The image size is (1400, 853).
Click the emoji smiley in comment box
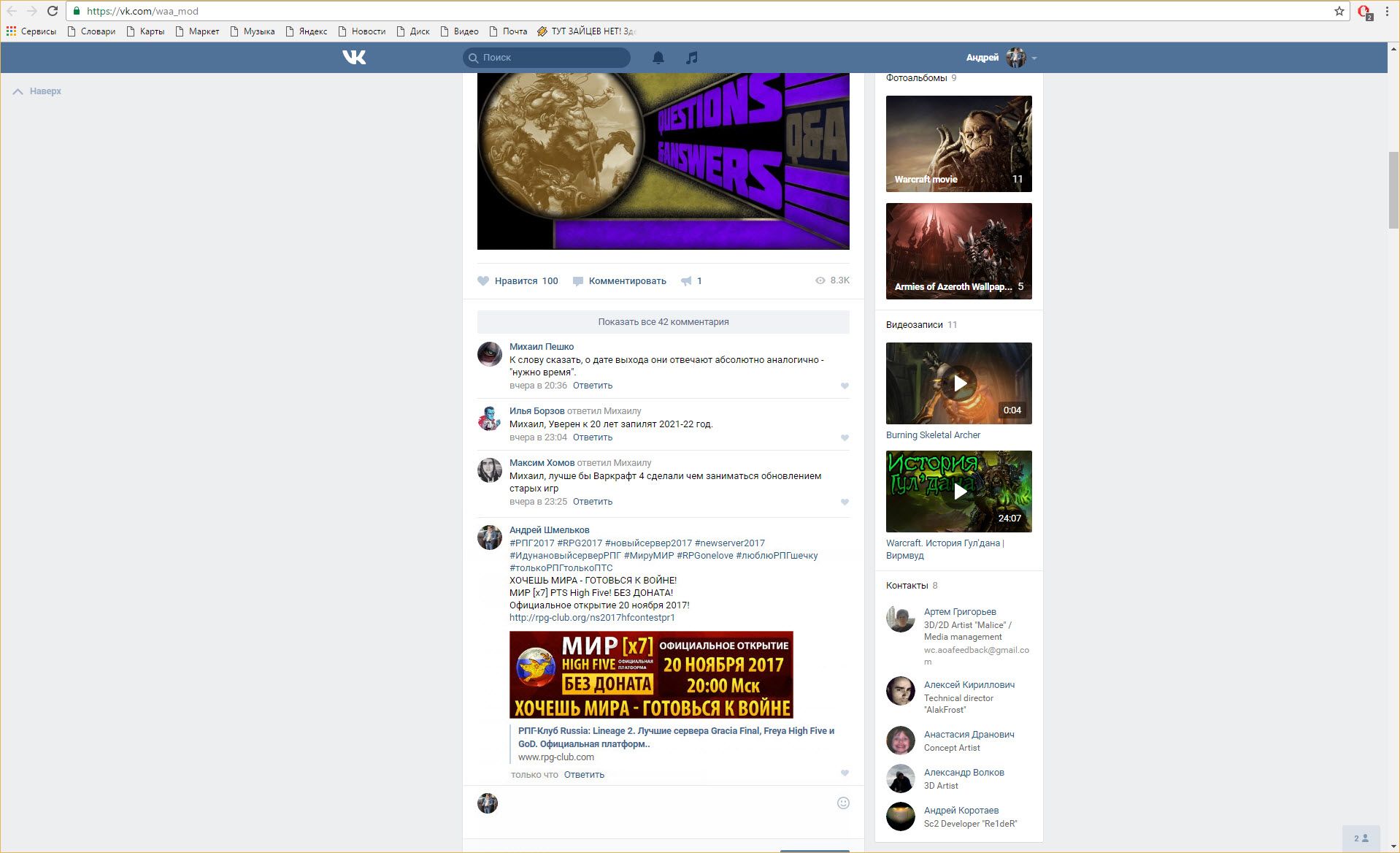click(843, 803)
